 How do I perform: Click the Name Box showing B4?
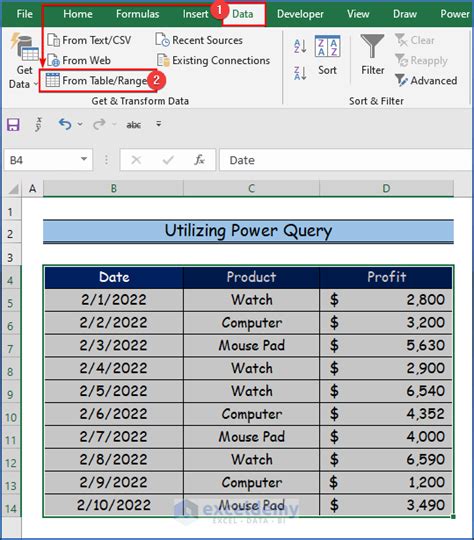[48, 160]
